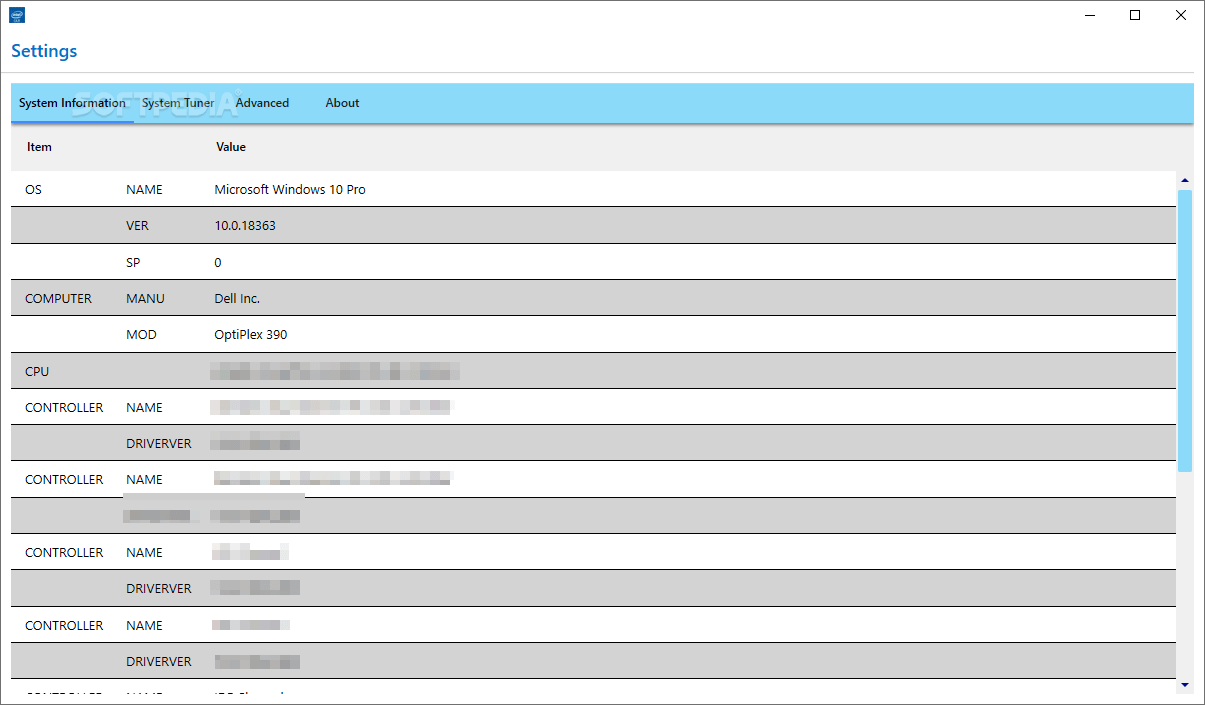
Task: Click the VER label in OS section
Action: (x=137, y=226)
